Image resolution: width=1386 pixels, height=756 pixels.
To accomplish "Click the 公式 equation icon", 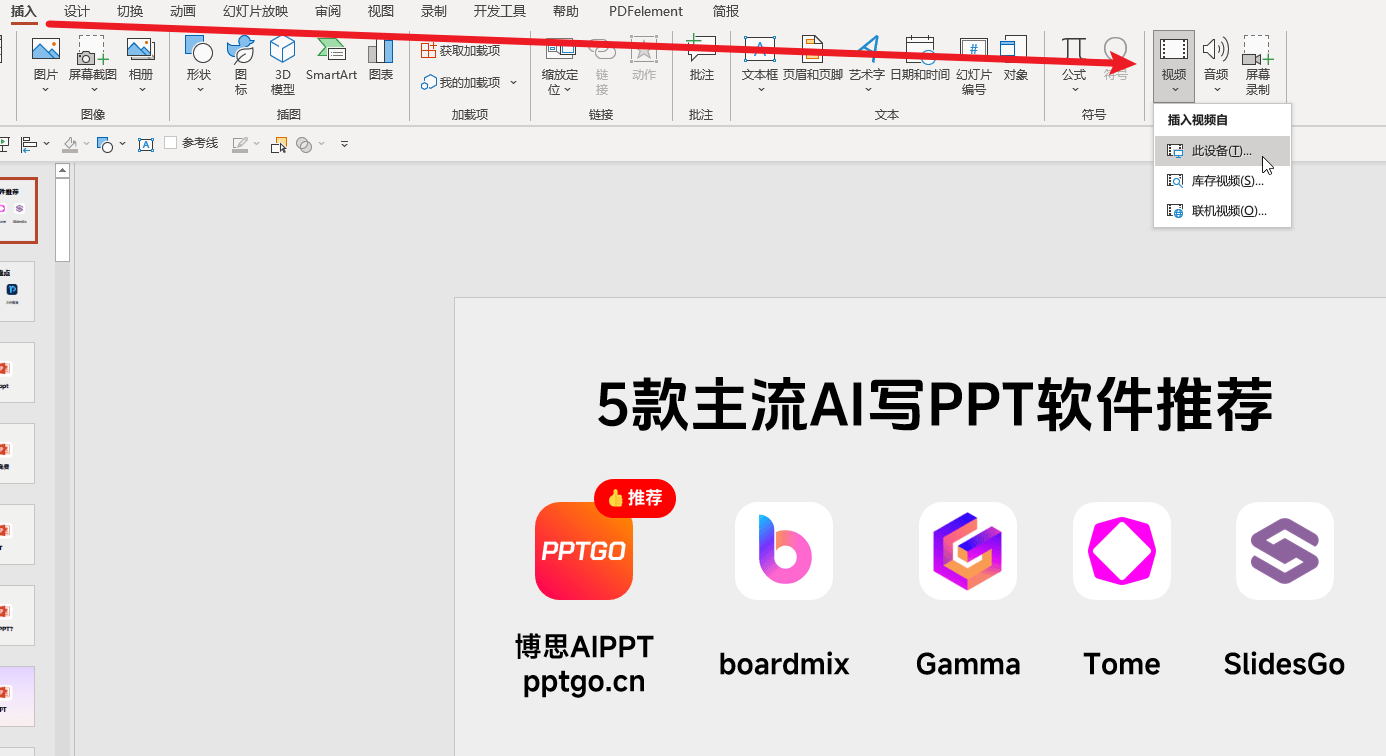I will coord(1074,50).
